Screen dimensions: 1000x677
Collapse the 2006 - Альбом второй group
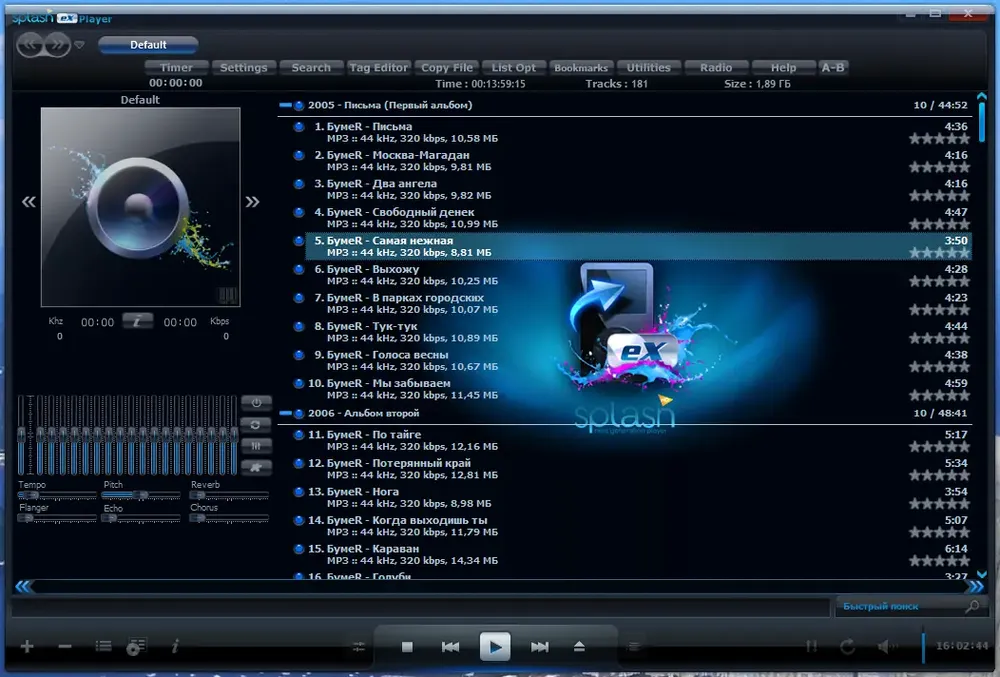(285, 413)
